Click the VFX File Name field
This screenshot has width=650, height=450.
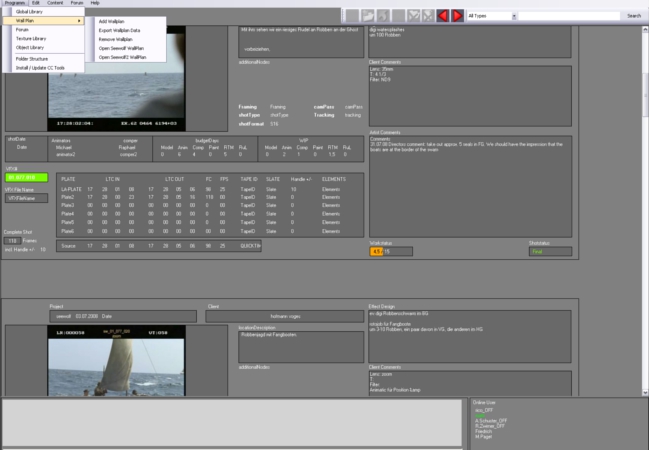pos(27,198)
